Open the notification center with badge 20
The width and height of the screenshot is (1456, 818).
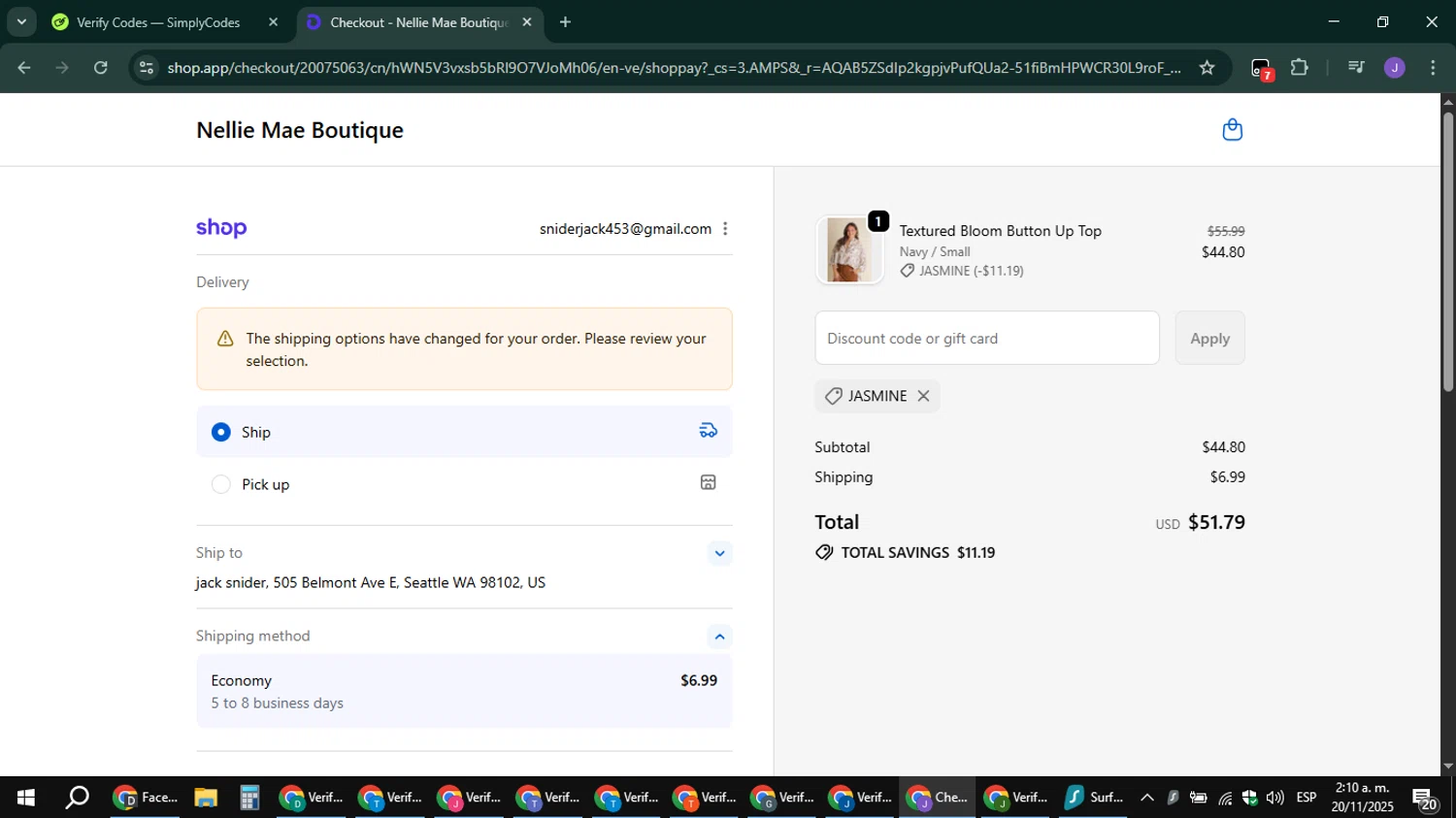pos(1425,799)
